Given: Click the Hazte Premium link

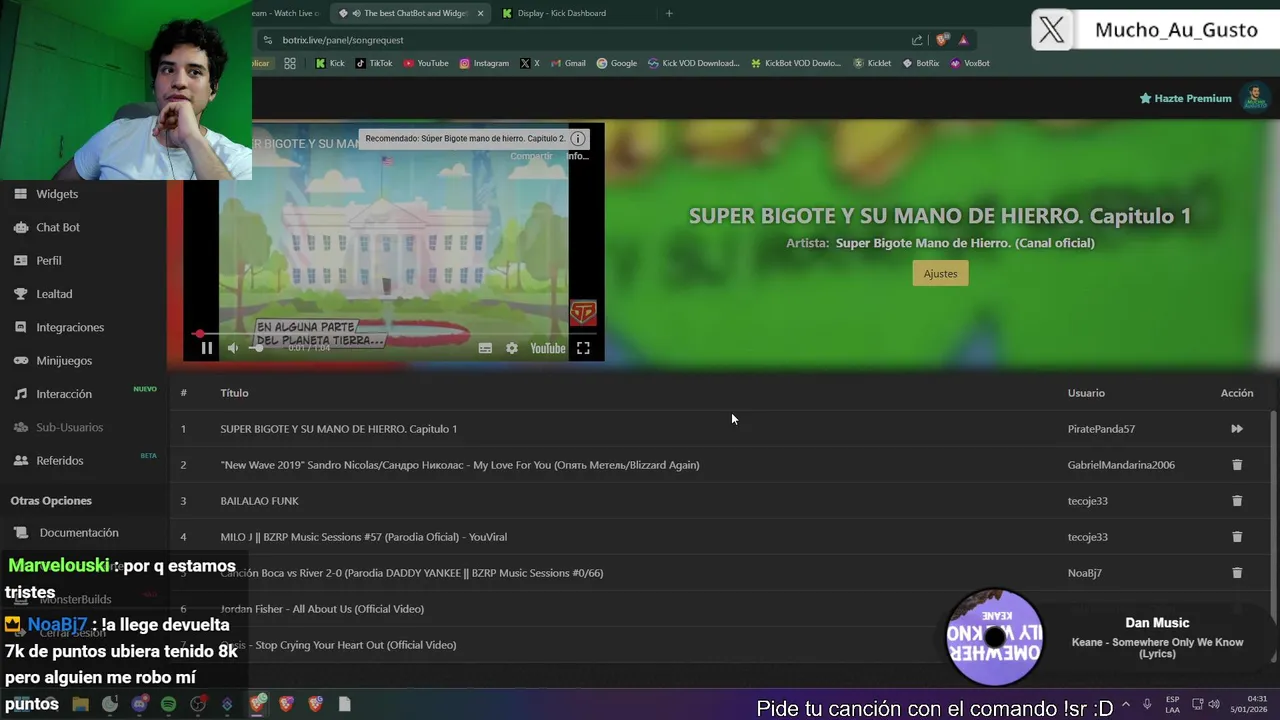Looking at the screenshot, I should tap(1185, 98).
